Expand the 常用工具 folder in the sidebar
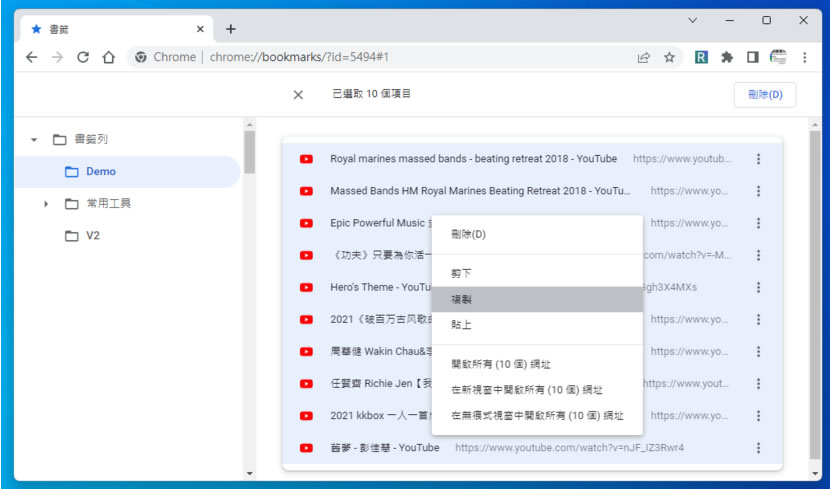 [46, 204]
